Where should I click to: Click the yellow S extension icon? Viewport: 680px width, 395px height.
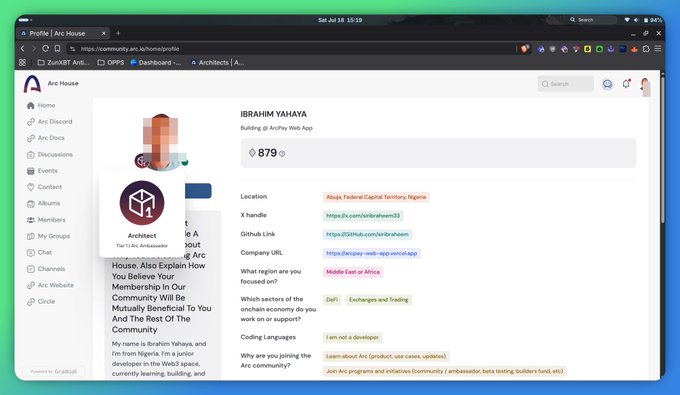pos(588,49)
